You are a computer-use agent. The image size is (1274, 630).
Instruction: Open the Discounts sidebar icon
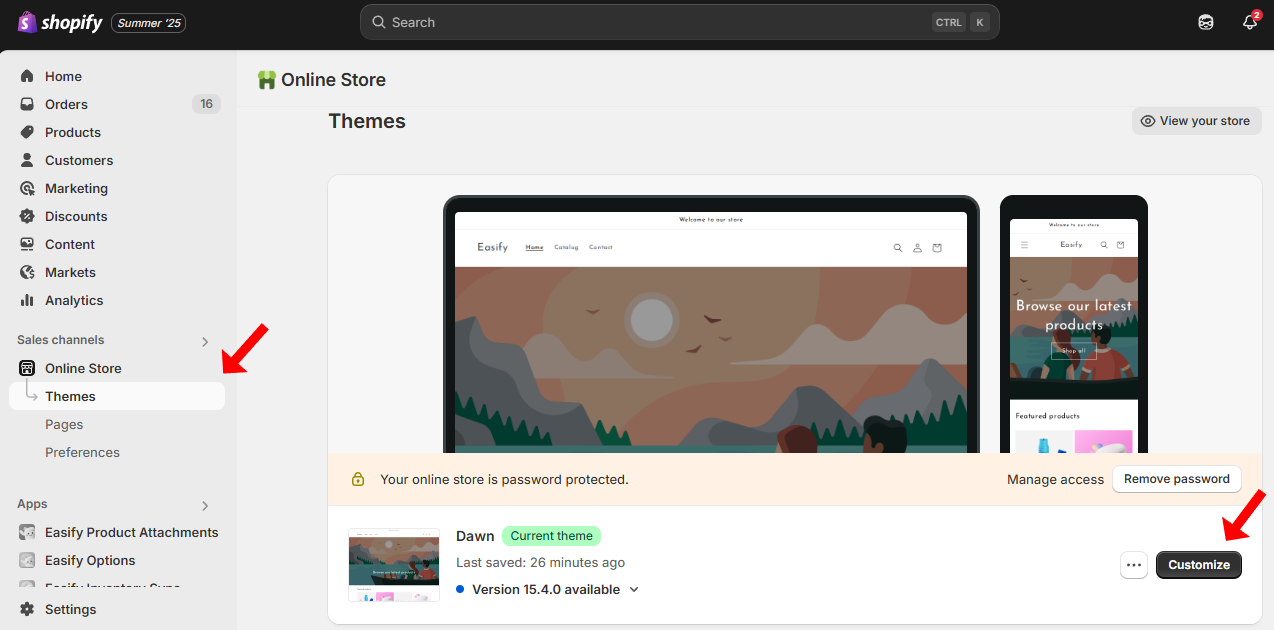coord(27,216)
